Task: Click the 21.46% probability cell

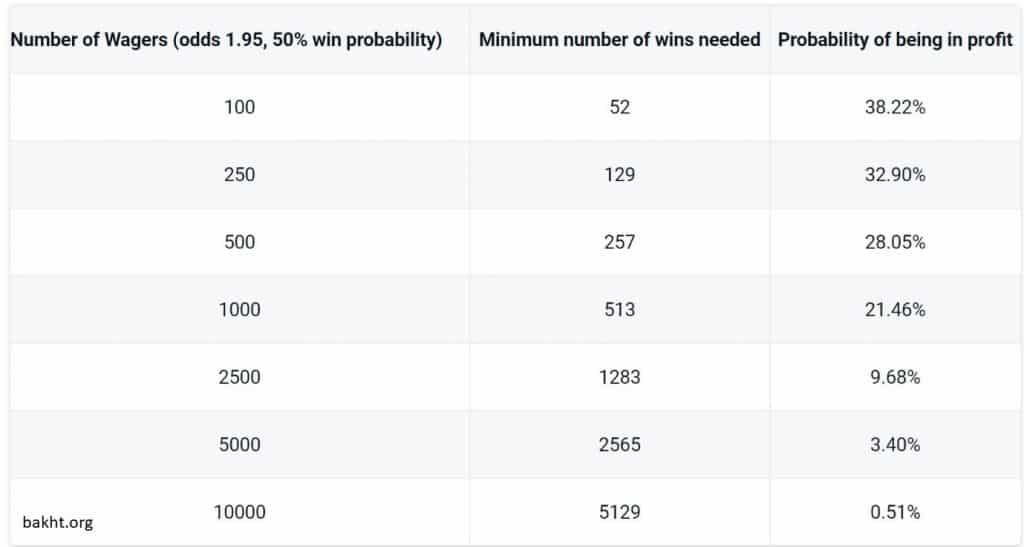Action: (895, 310)
